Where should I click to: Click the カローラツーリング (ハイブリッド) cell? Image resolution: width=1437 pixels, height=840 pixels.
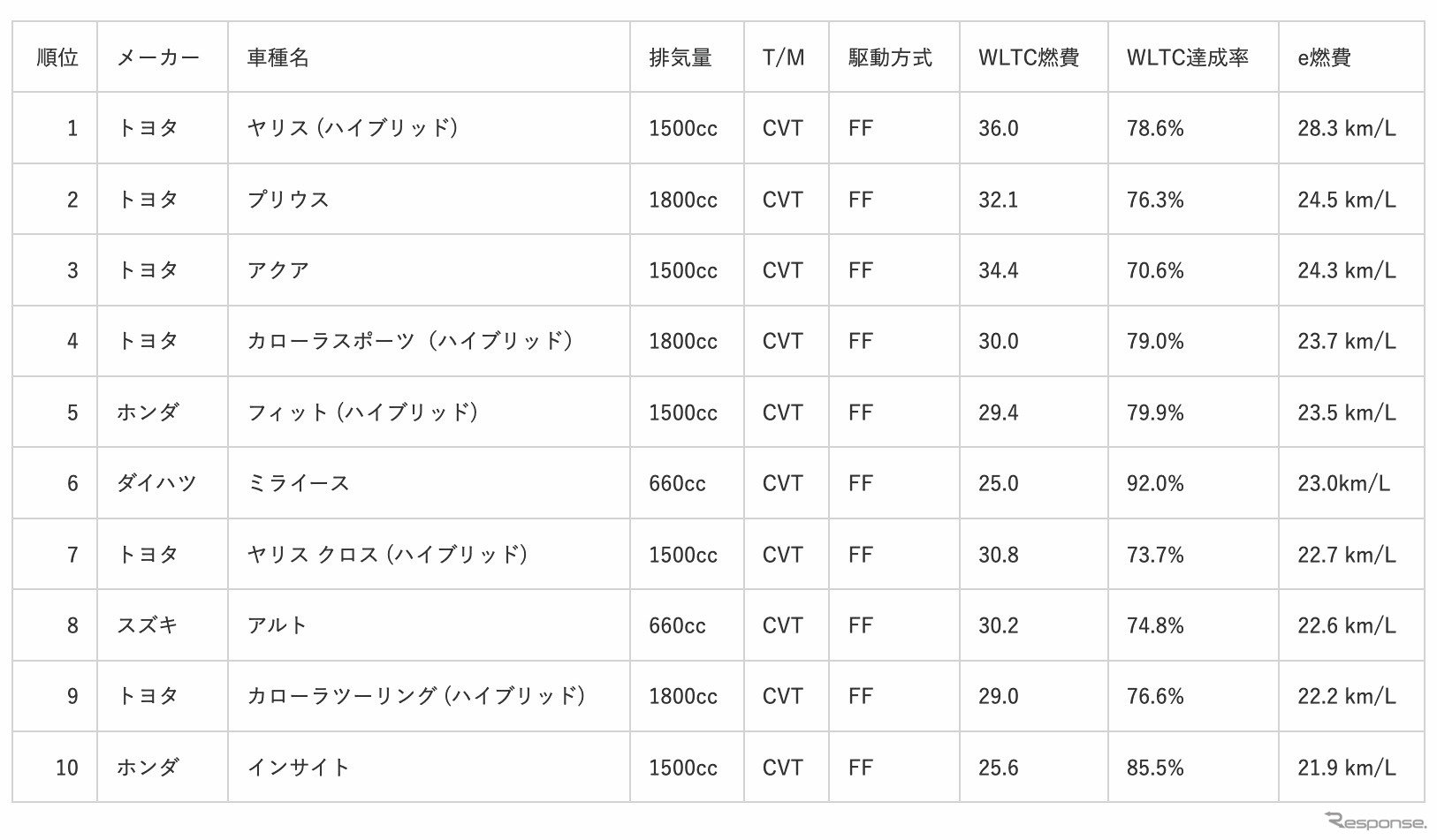(416, 696)
